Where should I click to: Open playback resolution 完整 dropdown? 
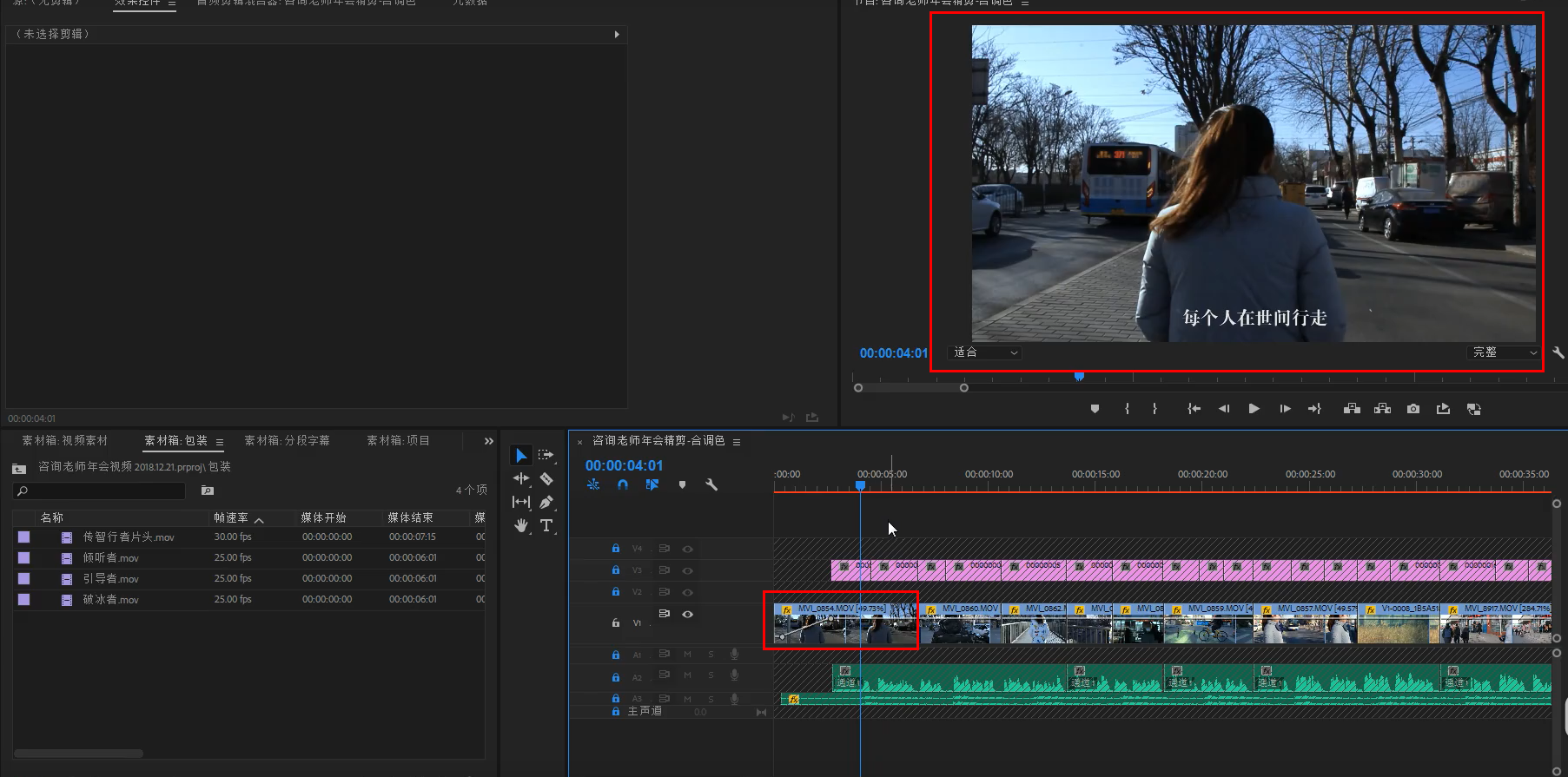click(1505, 352)
